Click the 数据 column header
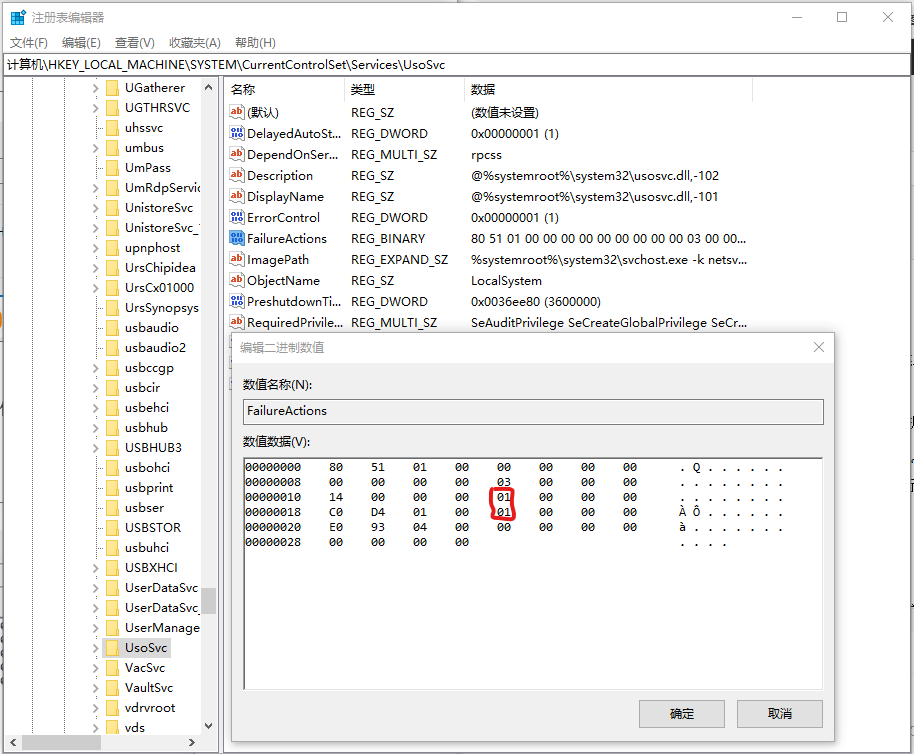Viewport: 914px width, 754px height. click(609, 89)
